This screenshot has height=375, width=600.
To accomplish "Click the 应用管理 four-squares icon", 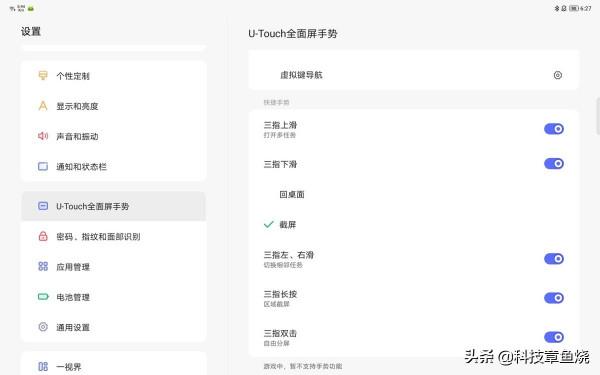I will [x=43, y=266].
